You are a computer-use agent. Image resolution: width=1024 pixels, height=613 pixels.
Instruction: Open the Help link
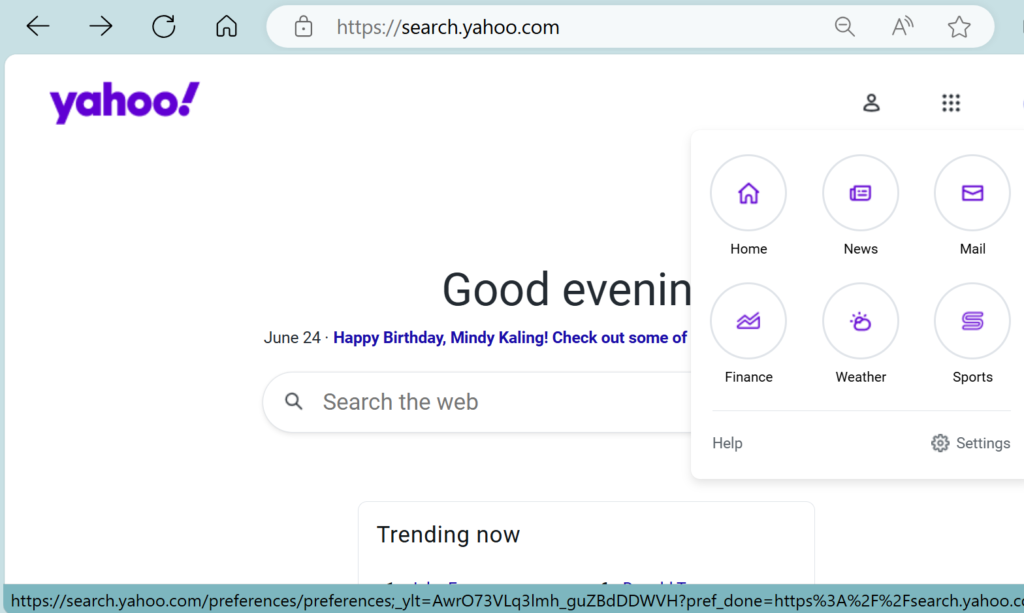(727, 443)
